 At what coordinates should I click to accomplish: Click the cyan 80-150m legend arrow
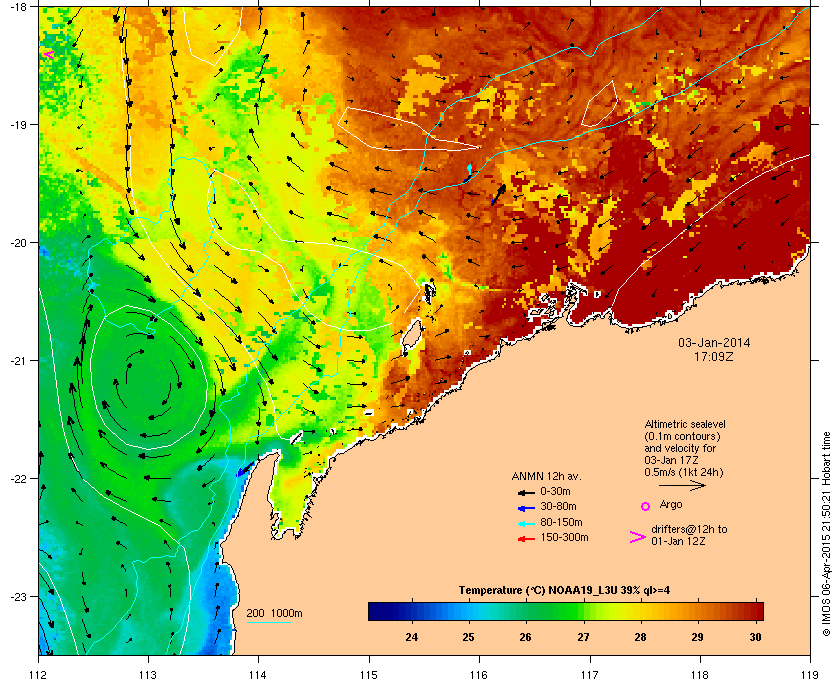click(526, 523)
